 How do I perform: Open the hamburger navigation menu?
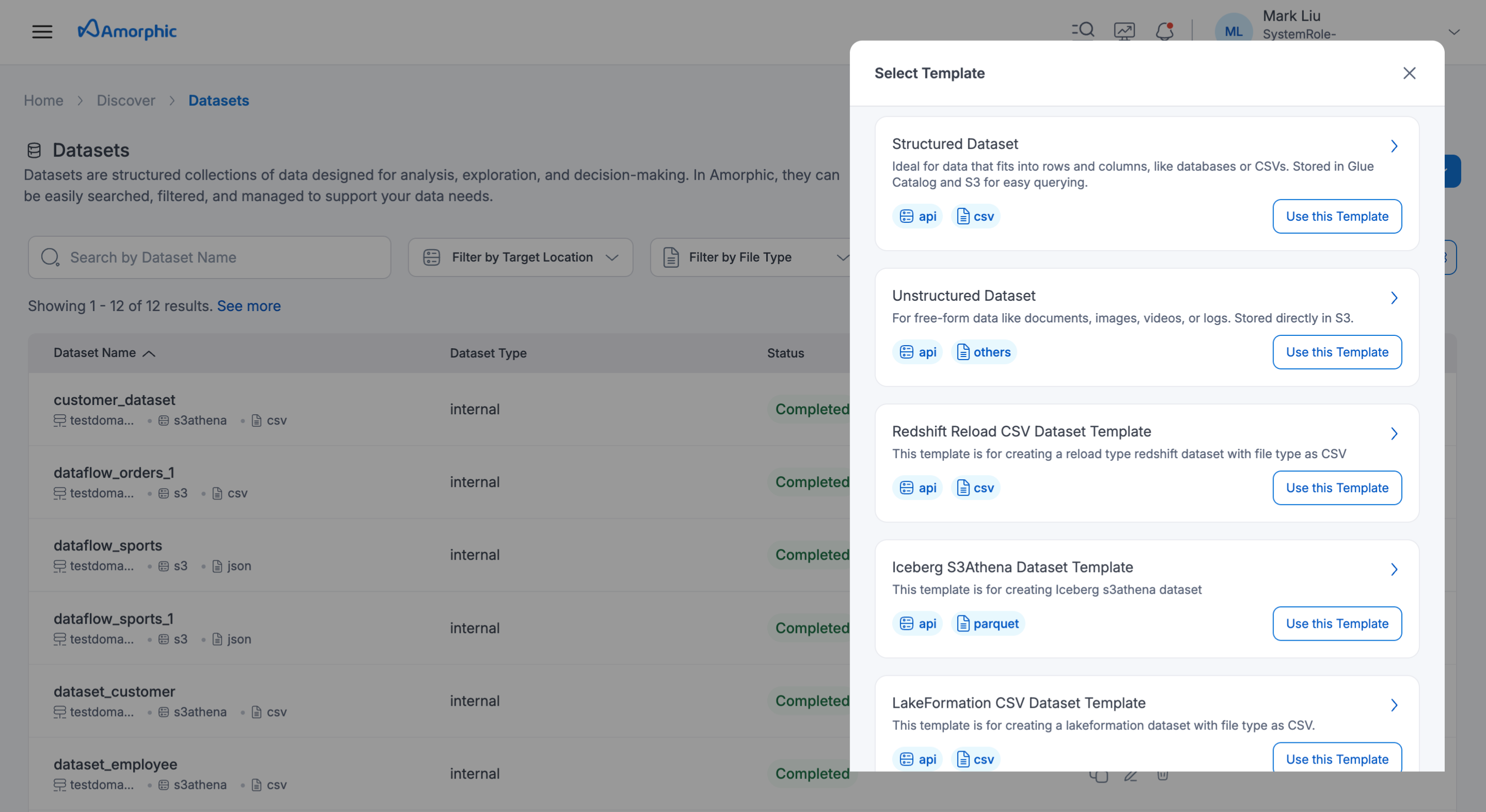tap(41, 31)
